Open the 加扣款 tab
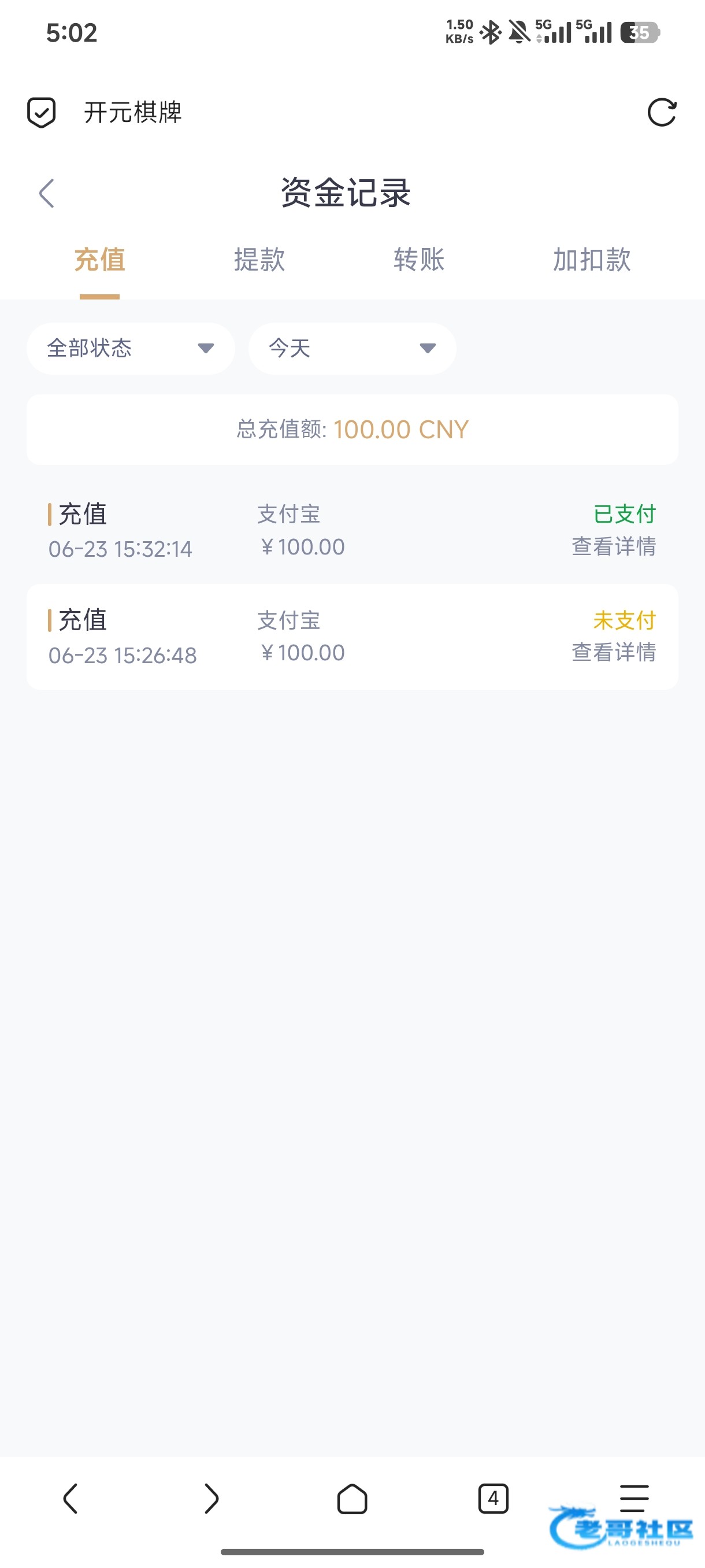This screenshot has width=705, height=1568. [x=592, y=260]
